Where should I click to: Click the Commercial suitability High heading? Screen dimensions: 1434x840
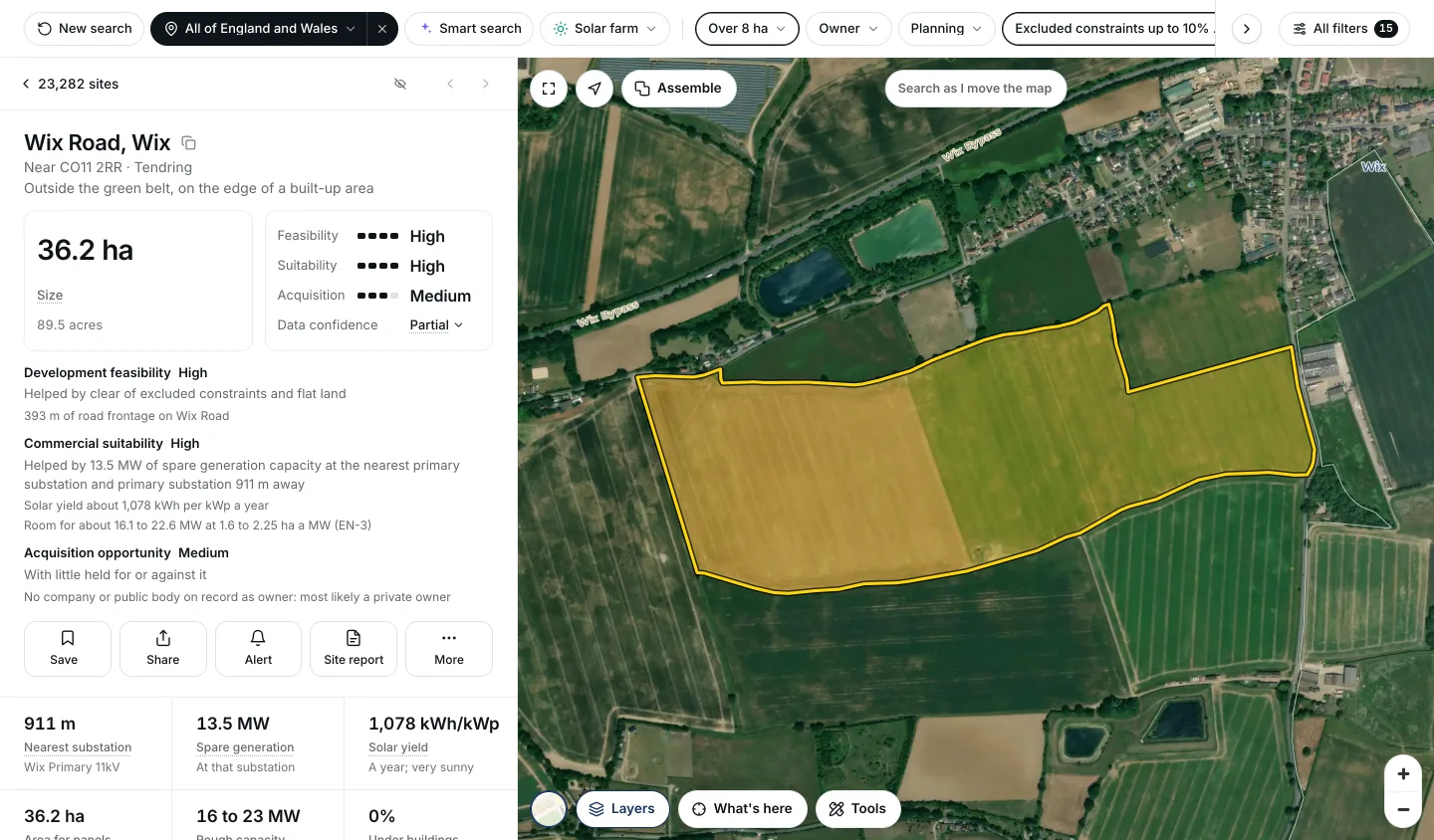(112, 444)
